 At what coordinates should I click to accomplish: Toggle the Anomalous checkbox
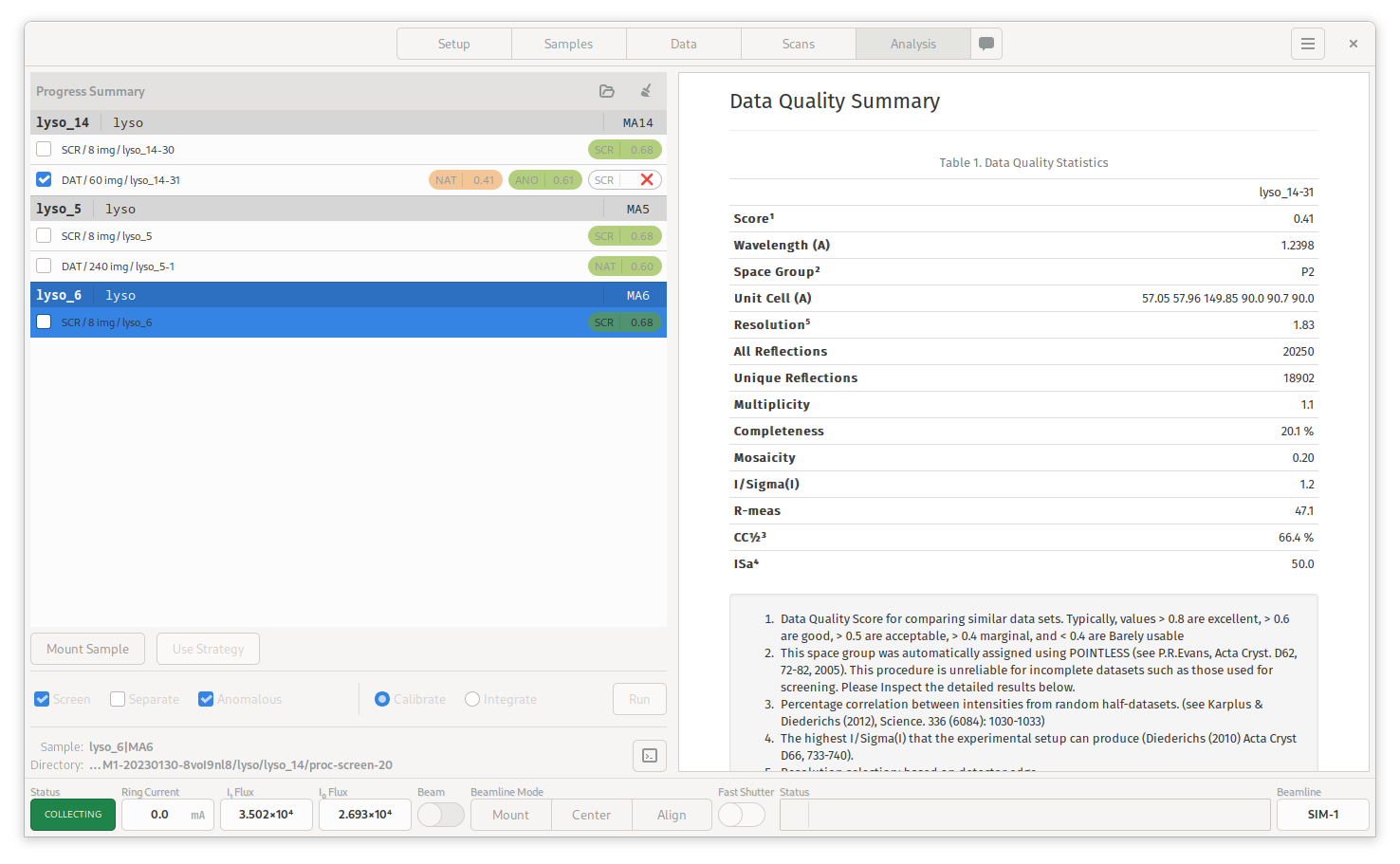(206, 699)
